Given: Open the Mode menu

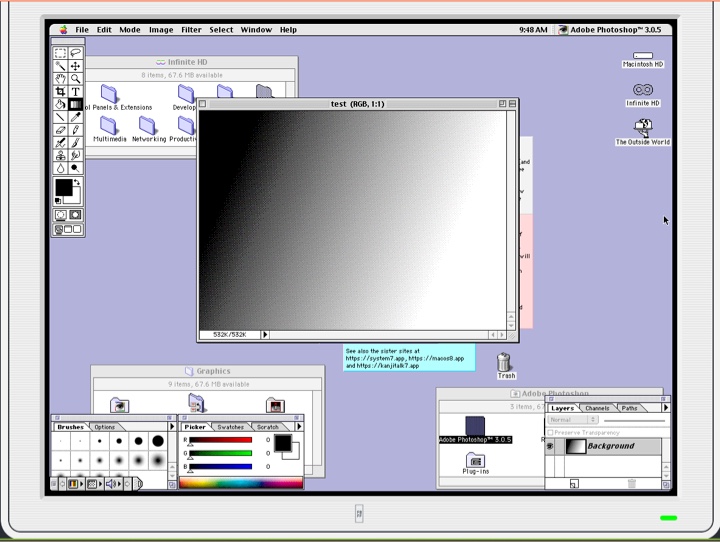Looking at the screenshot, I should point(130,30).
